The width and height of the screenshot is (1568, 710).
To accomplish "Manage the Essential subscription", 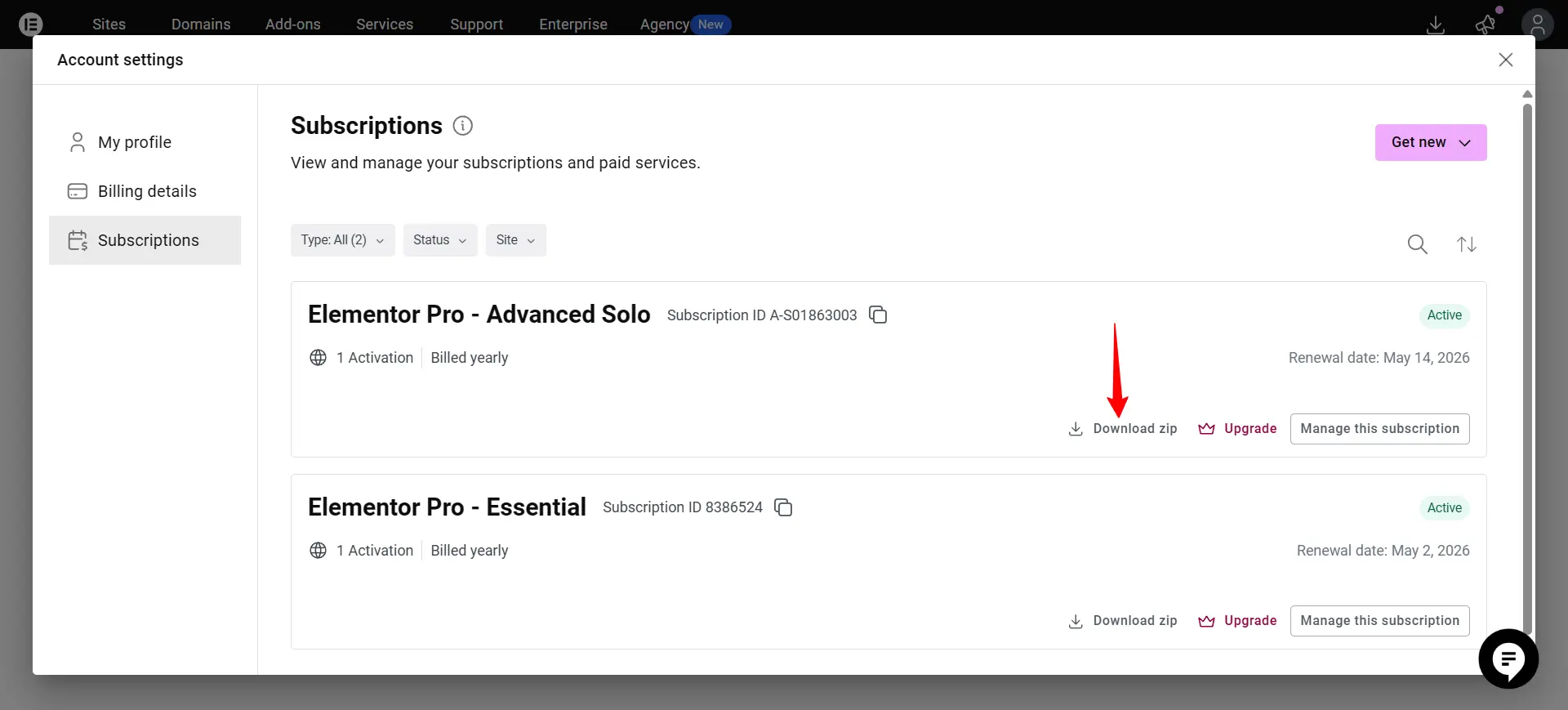I will click(x=1380, y=621).
